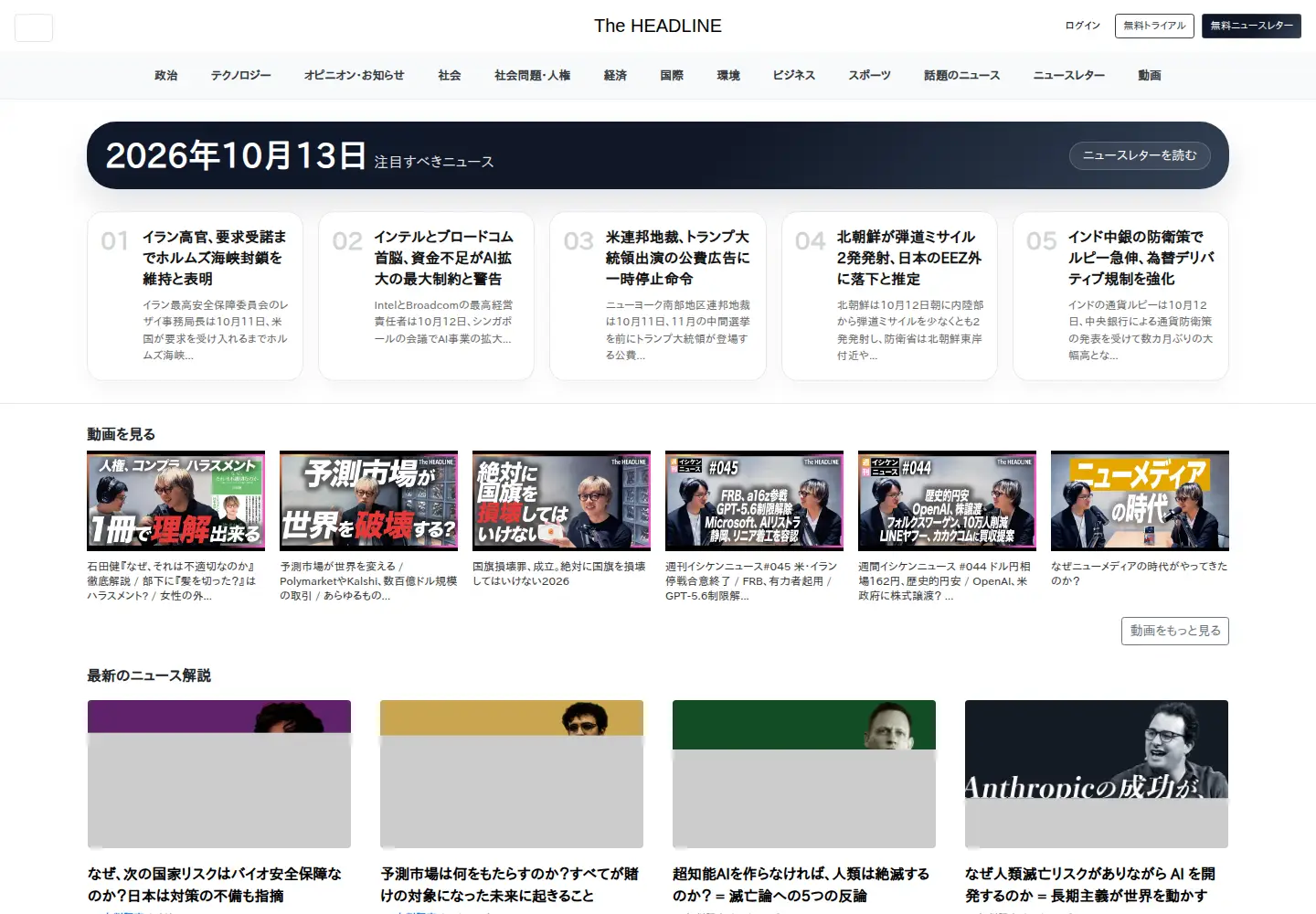Screen dimensions: 1316x914
Task: Open the 予測市場は何をもたらすのか article headline
Action: 509,884
